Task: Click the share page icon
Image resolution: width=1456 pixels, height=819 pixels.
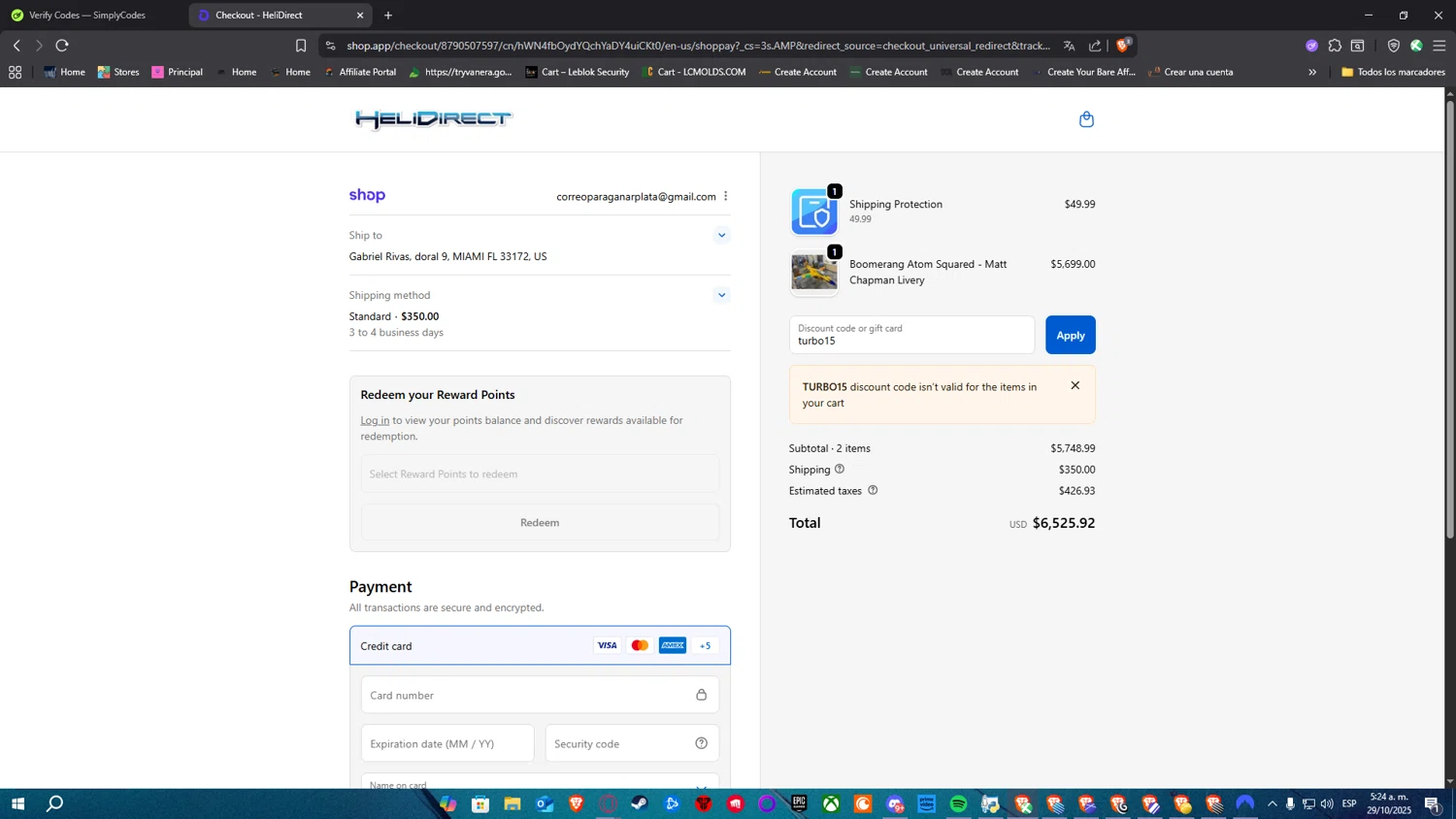Action: coord(1095,46)
